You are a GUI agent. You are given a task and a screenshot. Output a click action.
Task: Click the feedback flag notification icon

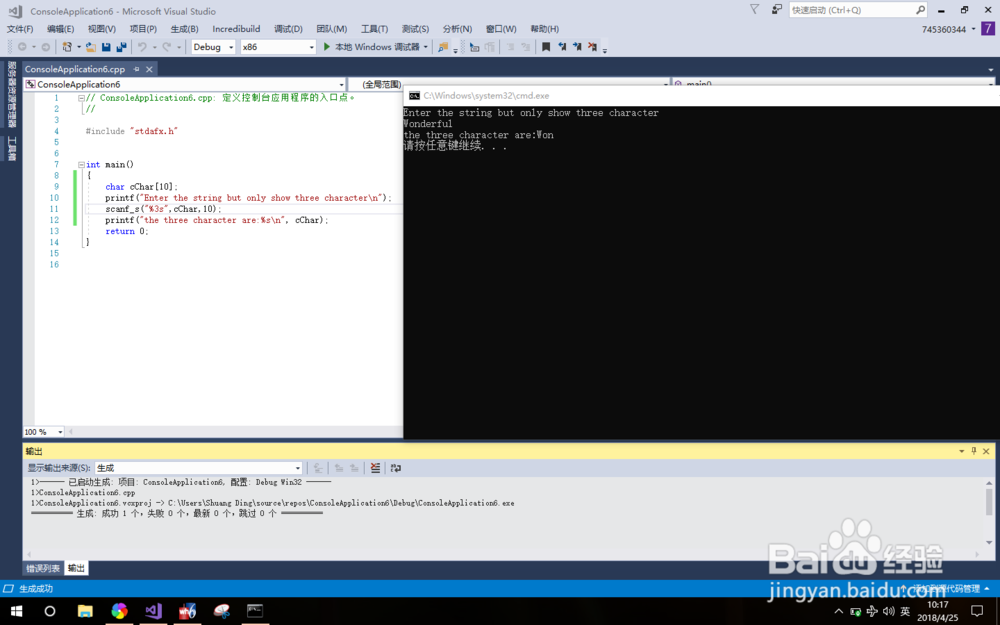coord(776,10)
